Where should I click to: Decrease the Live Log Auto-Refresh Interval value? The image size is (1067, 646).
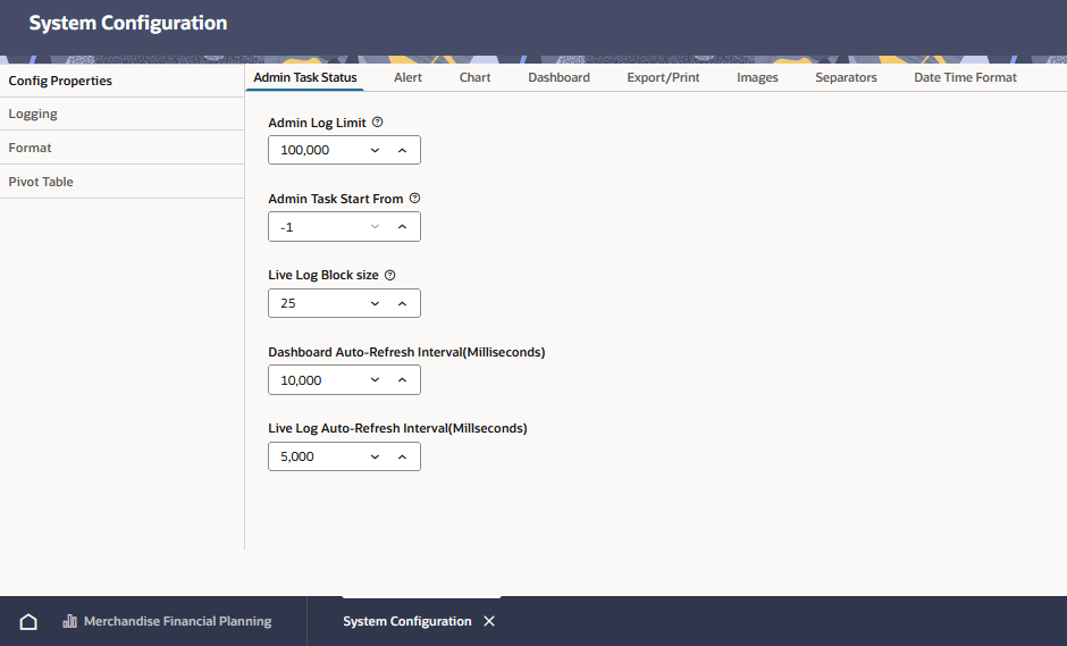[x=375, y=457]
